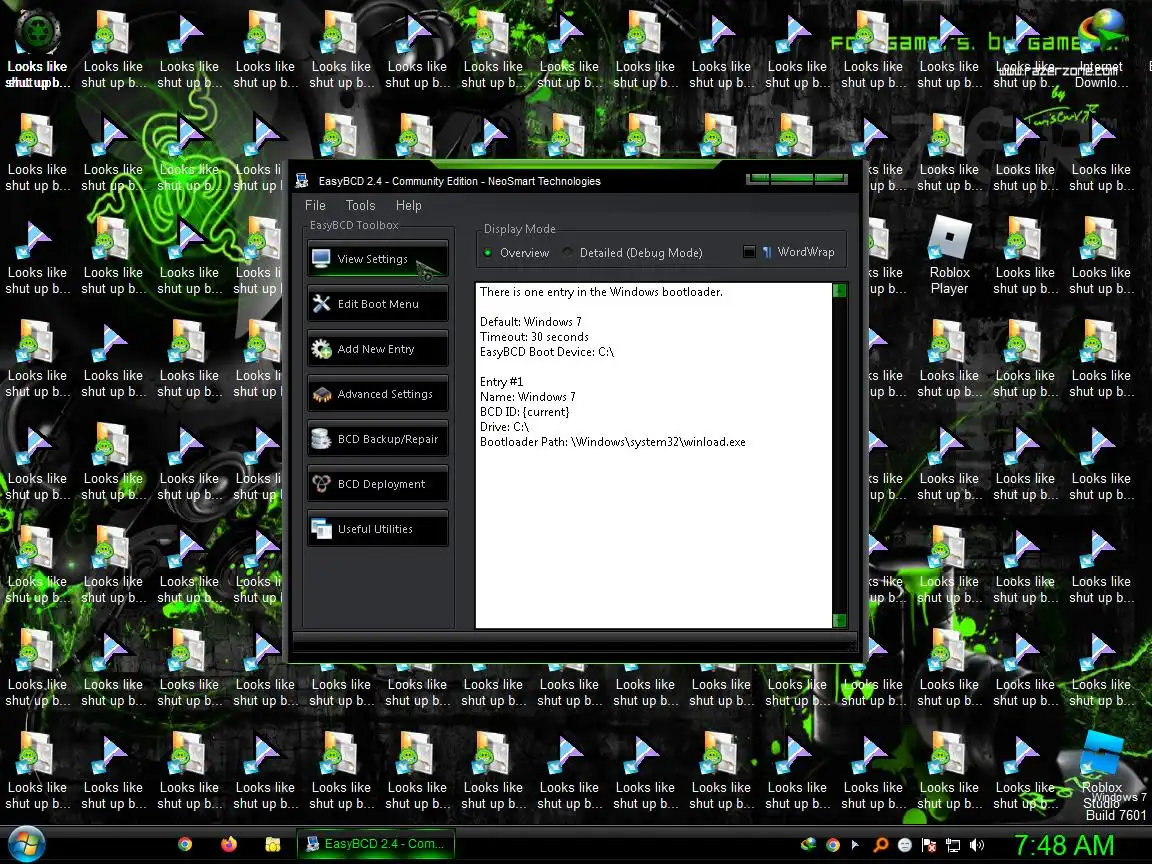This screenshot has height=864, width=1152.
Task: Click the Internet Download Manager tray icon
Action: point(808,845)
